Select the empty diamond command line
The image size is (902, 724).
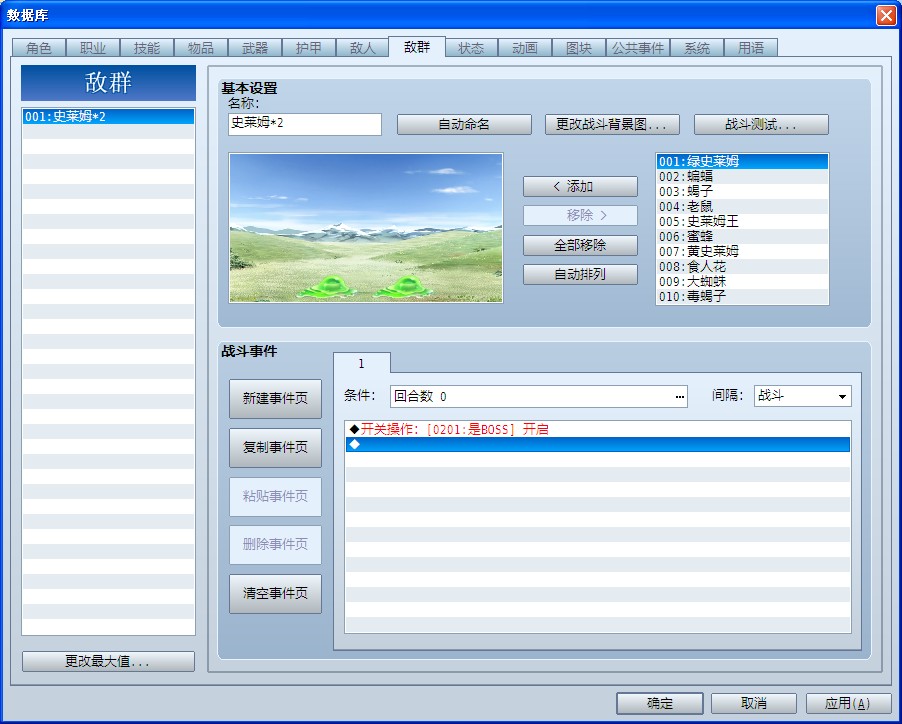tap(598, 444)
